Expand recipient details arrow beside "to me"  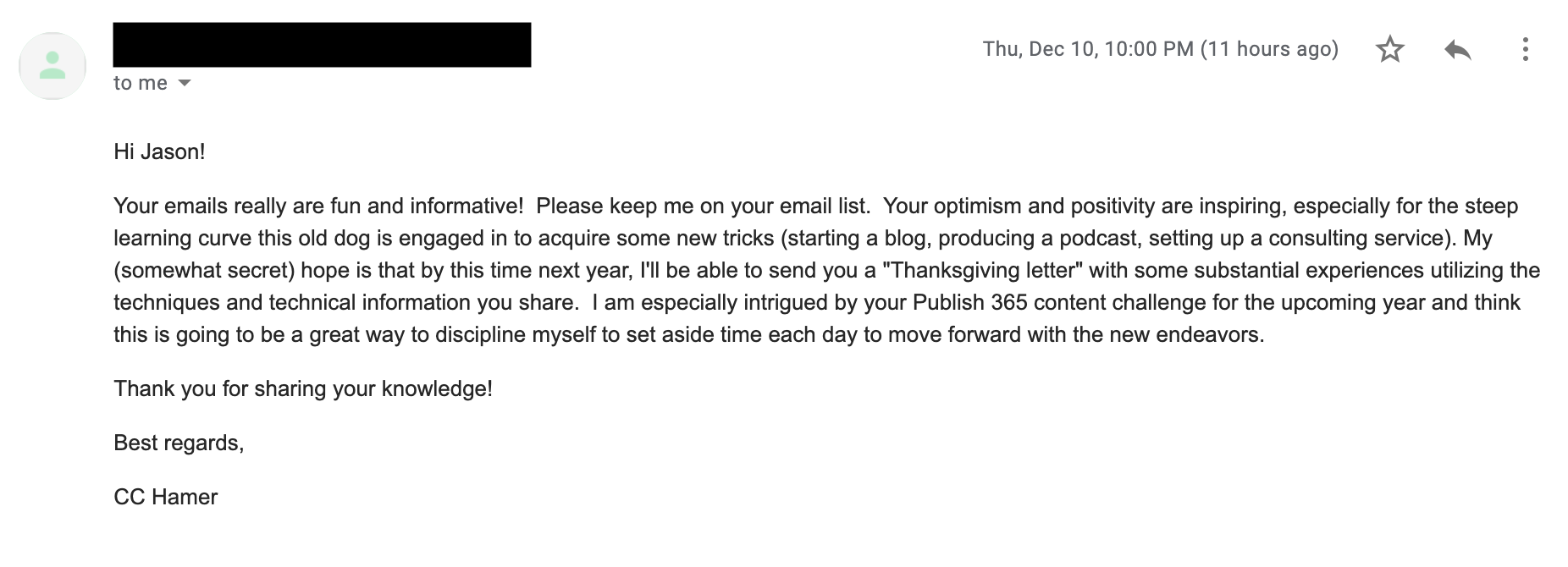coord(185,83)
